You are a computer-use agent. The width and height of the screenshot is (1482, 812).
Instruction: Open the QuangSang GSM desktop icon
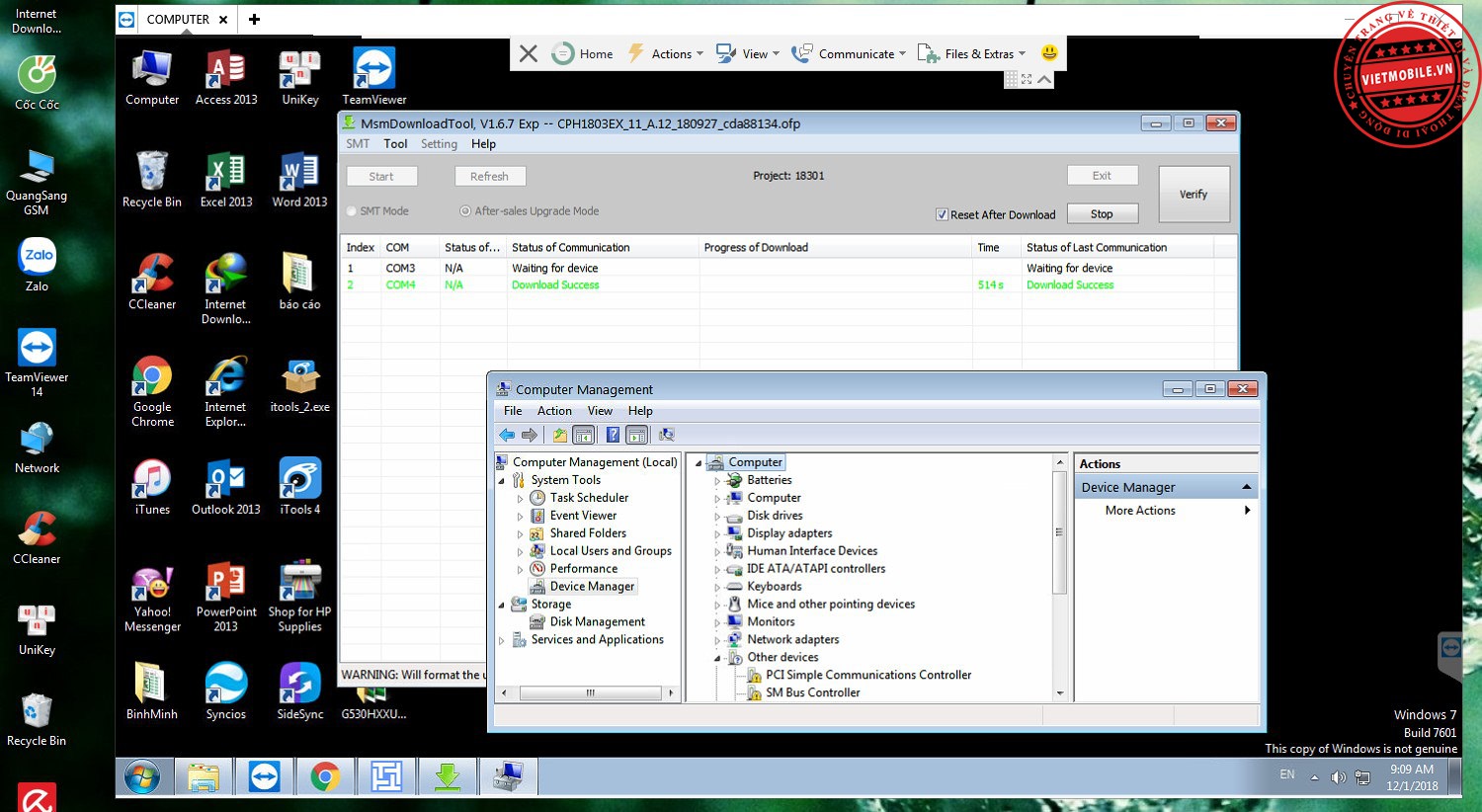(x=37, y=182)
